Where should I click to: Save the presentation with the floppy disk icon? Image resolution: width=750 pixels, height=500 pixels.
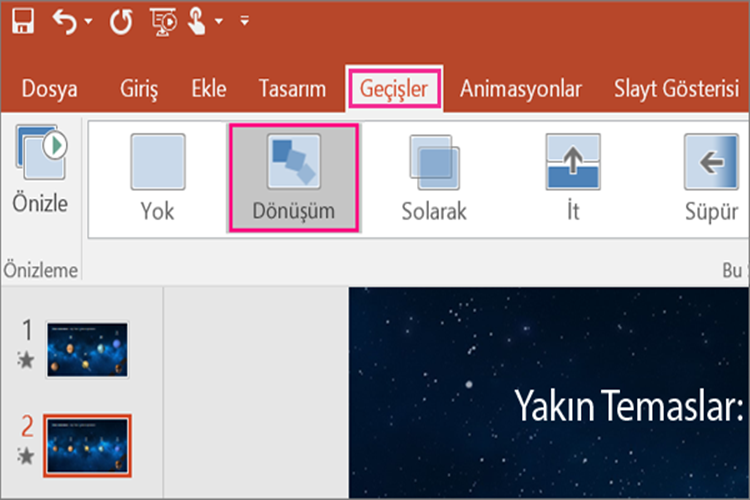click(x=23, y=21)
